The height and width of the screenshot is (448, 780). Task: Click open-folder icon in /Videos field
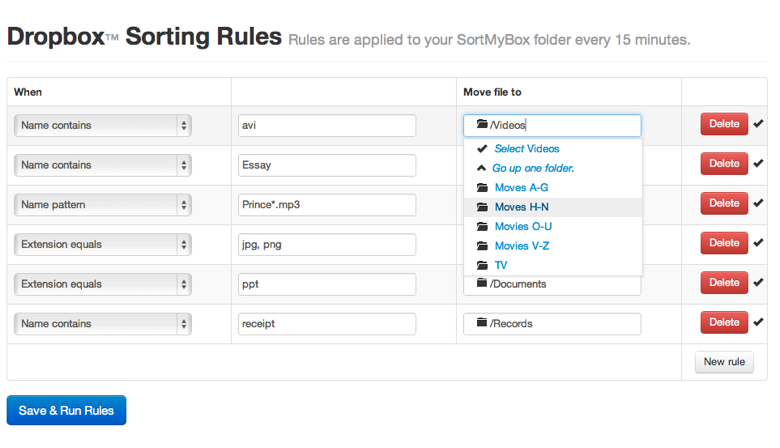click(482, 125)
